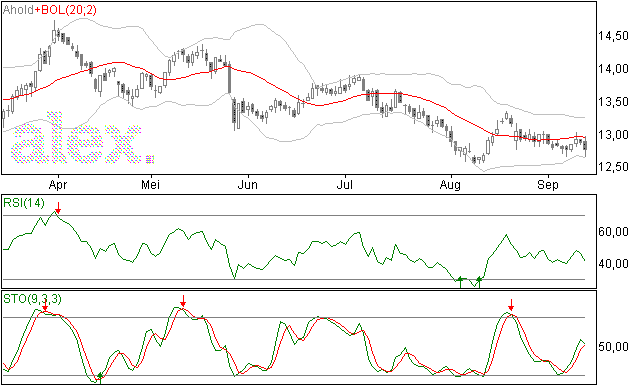Click the 14,00 price axis value
This screenshot has height=387, width=644.
click(x=613, y=69)
